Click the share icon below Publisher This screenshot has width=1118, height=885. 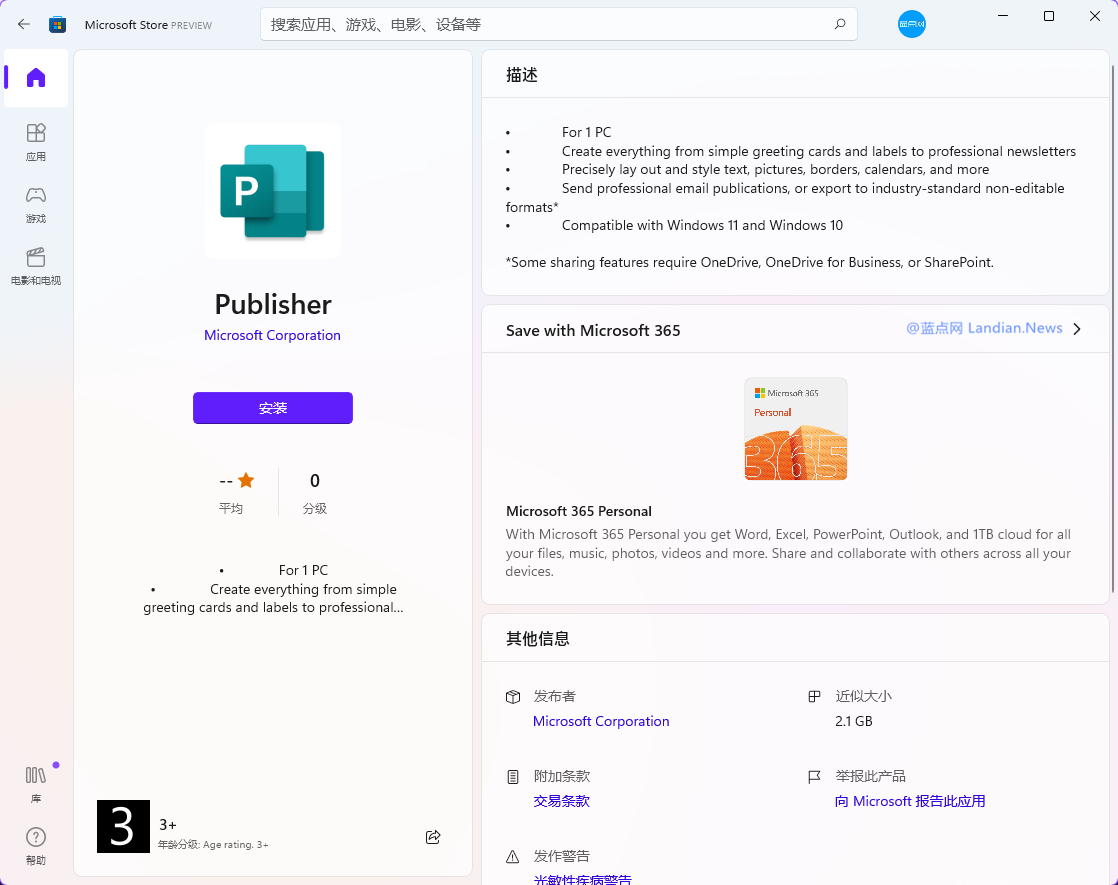[x=433, y=837]
